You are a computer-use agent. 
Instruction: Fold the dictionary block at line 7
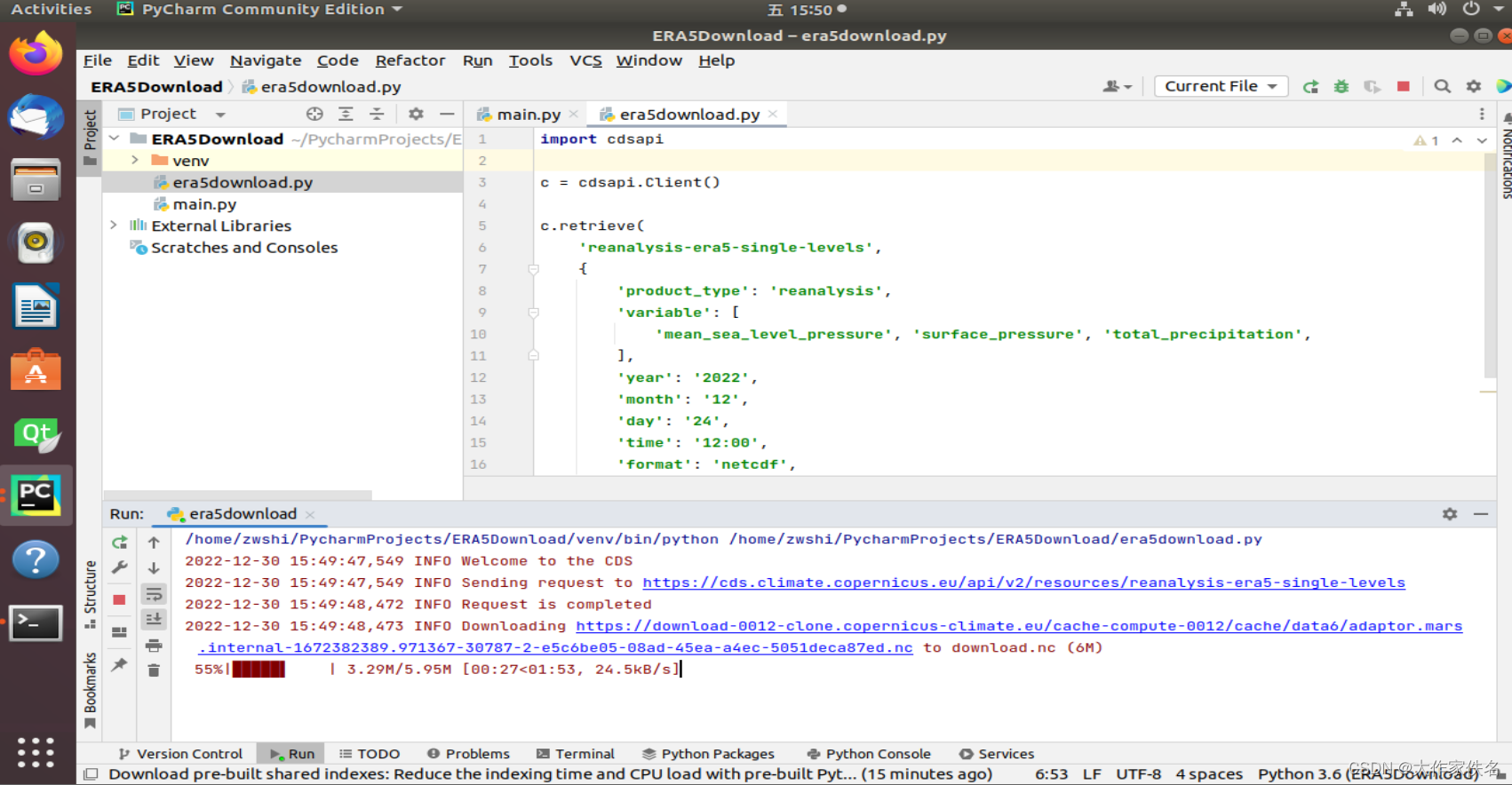click(534, 269)
